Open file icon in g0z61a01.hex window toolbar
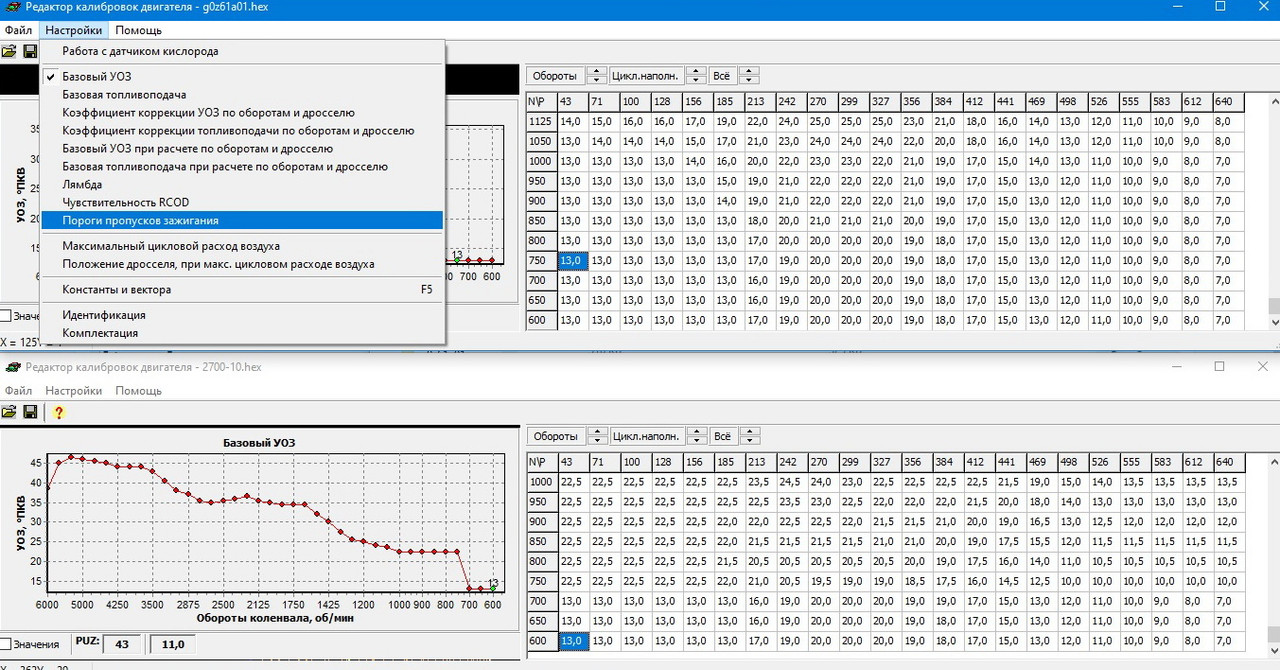 pyautogui.click(x=9, y=51)
